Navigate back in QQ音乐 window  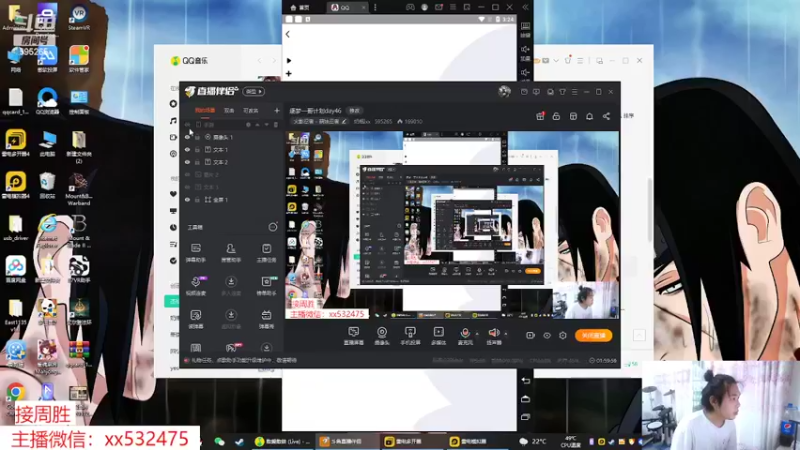pos(259,61)
